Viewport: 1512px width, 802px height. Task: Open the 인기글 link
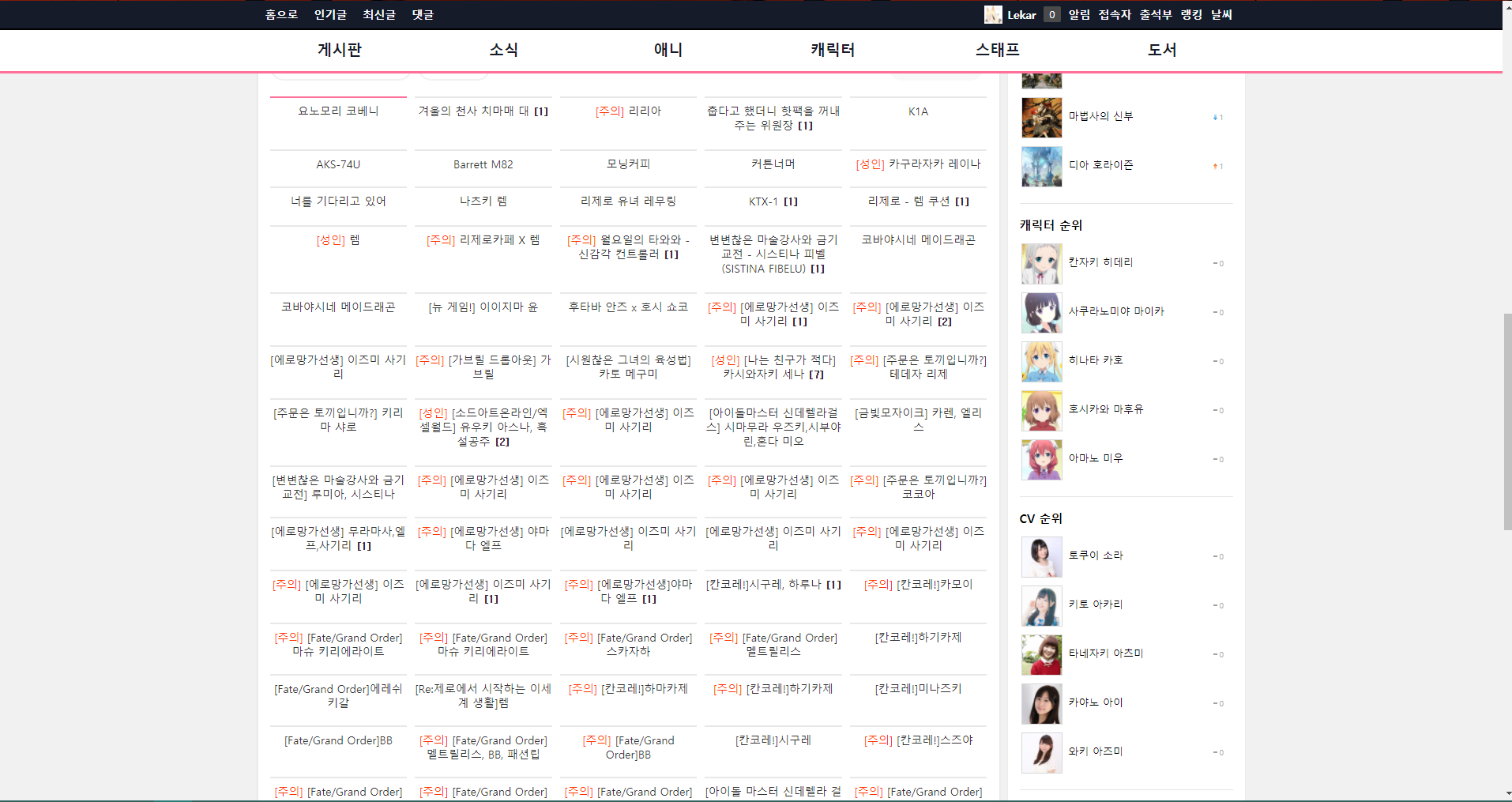coord(330,15)
